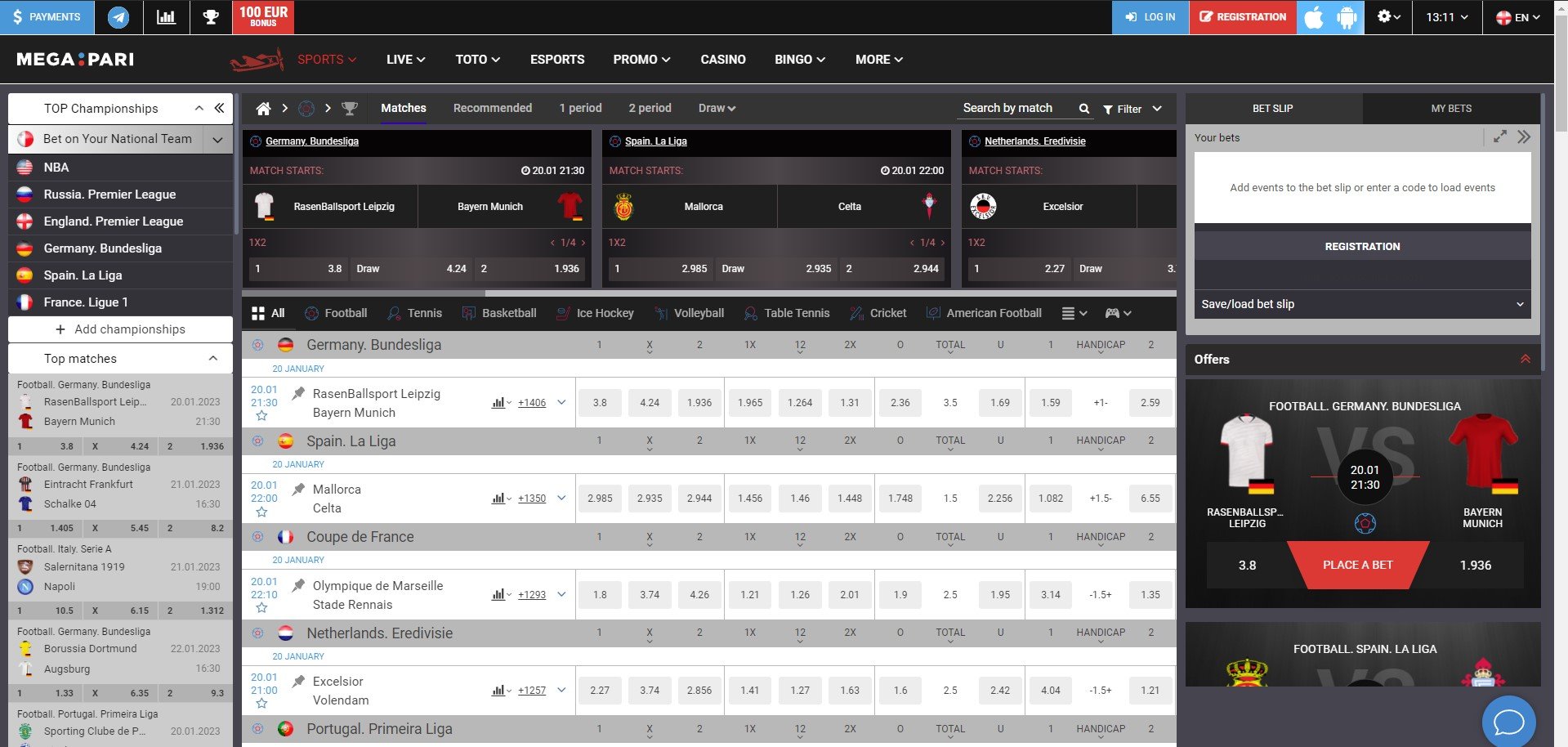Click Add championships button
Screen dimensions: 1568x747
click(x=120, y=329)
